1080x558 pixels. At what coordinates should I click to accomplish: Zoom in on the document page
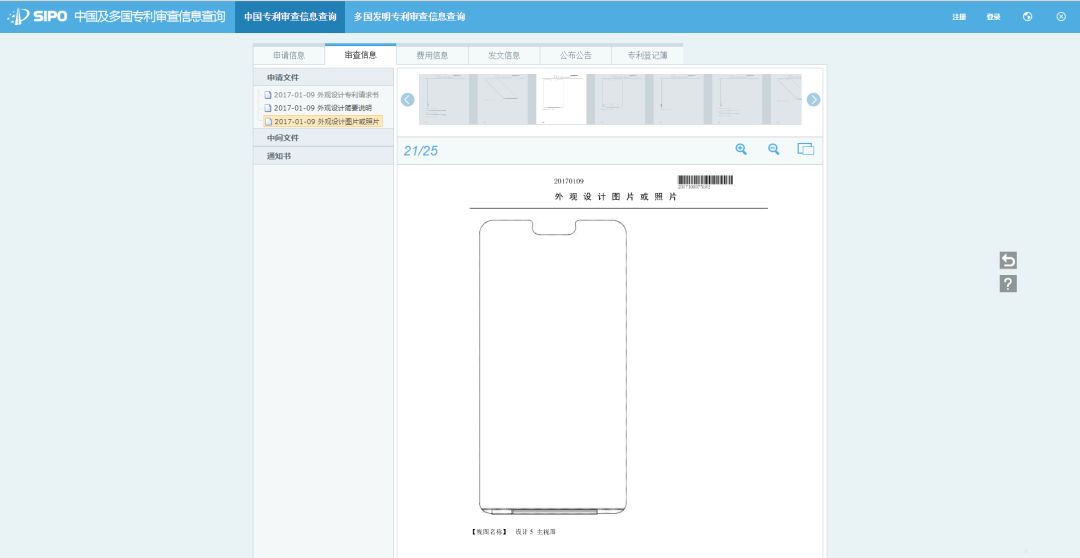tap(741, 149)
